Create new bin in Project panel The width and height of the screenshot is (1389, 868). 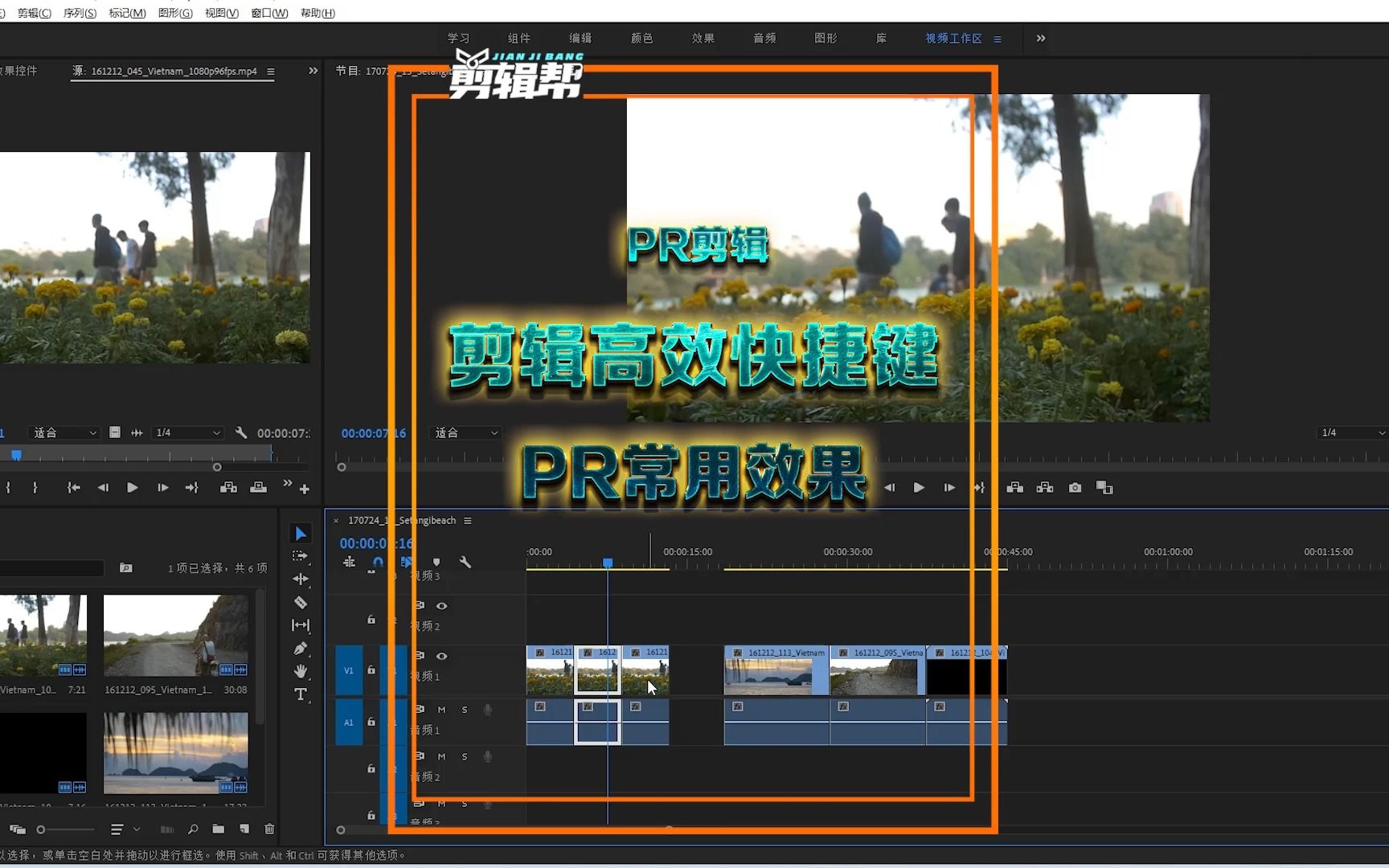tap(218, 829)
